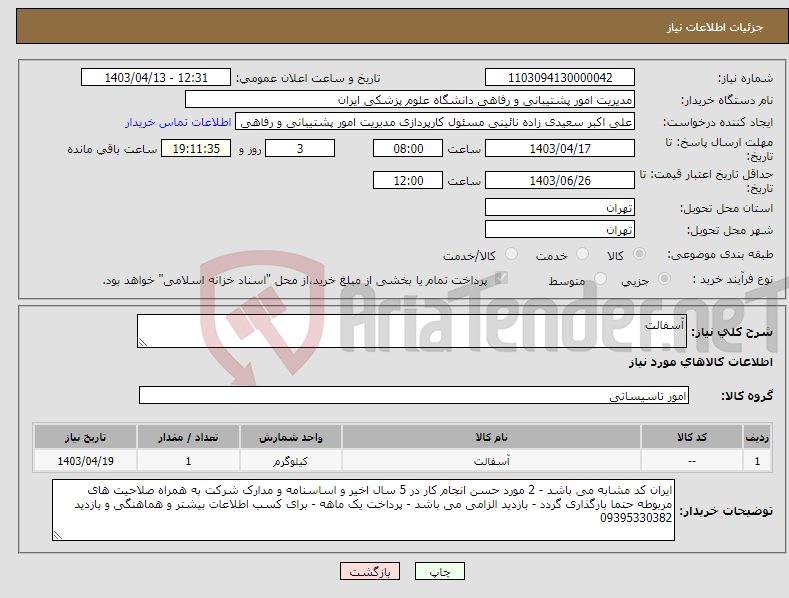Select the کالا radio button
The image size is (789, 598).
click(x=639, y=254)
